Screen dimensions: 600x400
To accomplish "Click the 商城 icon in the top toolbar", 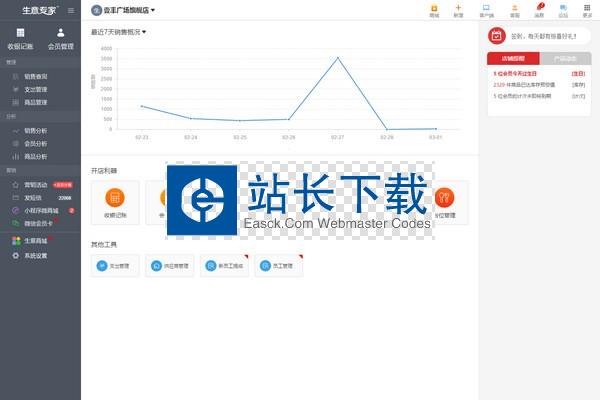I will tap(434, 11).
